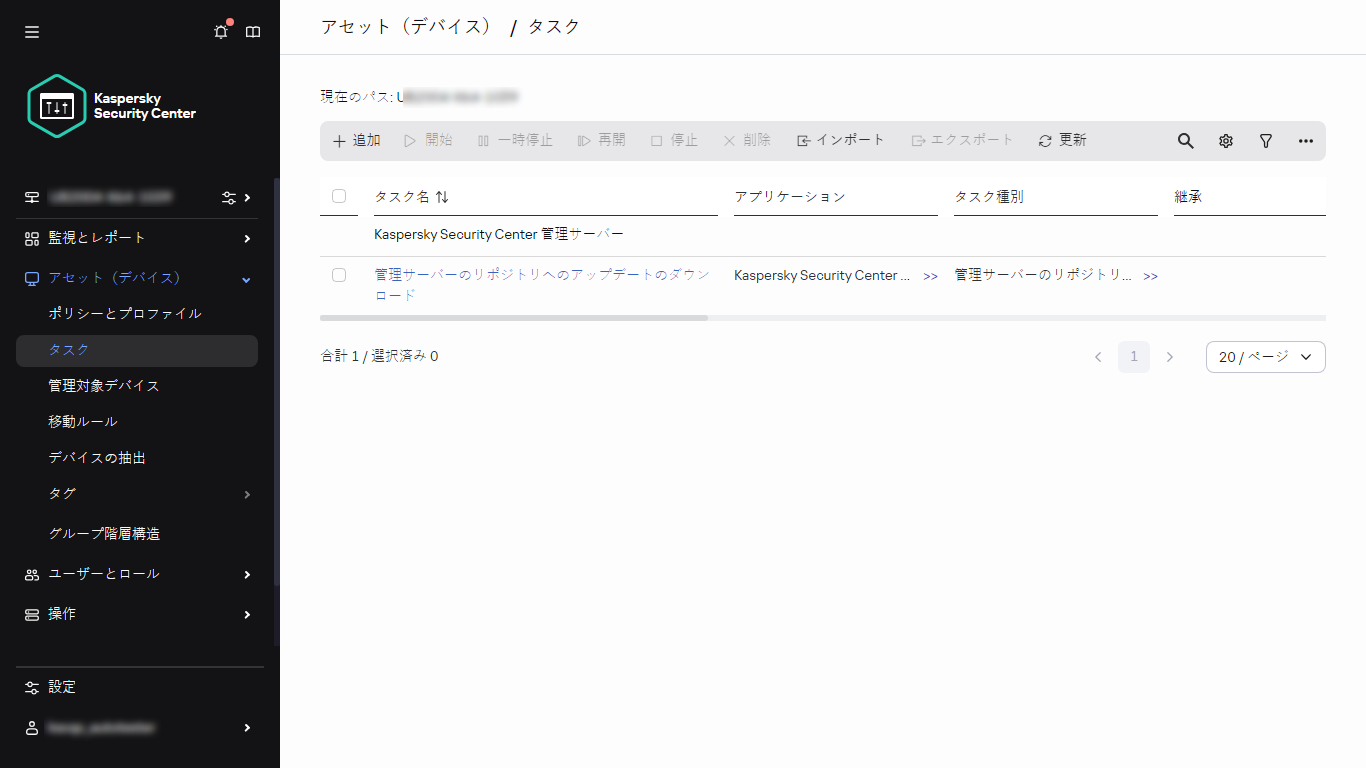Image resolution: width=1366 pixels, height=768 pixels.
Task: Open the column settings gear above the table
Action: (x=1225, y=140)
